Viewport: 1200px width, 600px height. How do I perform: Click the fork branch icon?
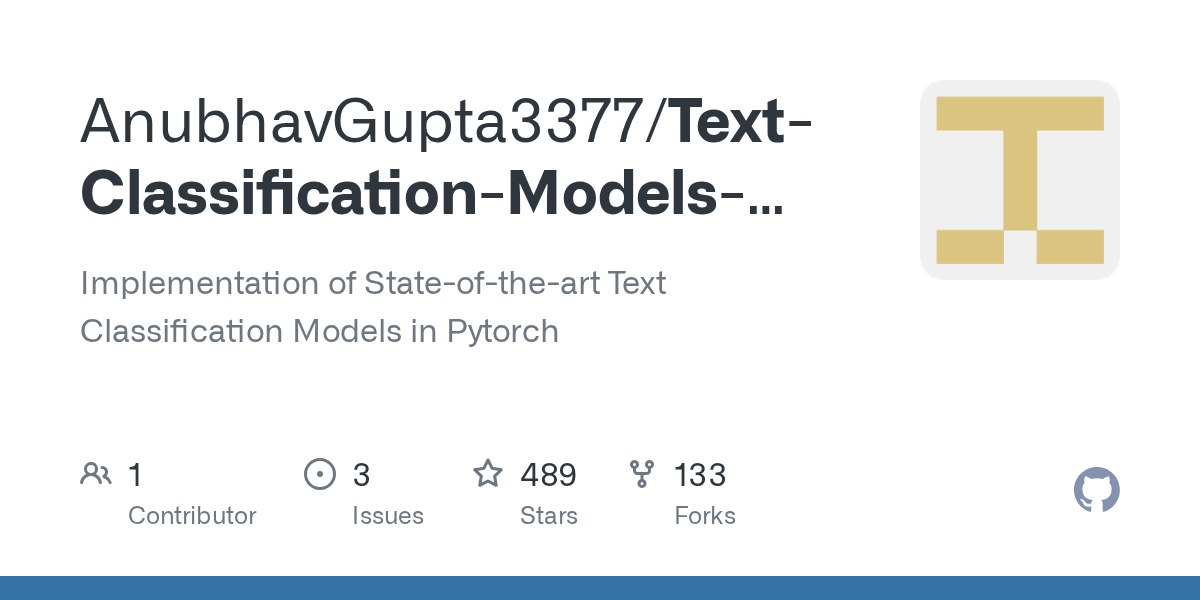tap(641, 474)
